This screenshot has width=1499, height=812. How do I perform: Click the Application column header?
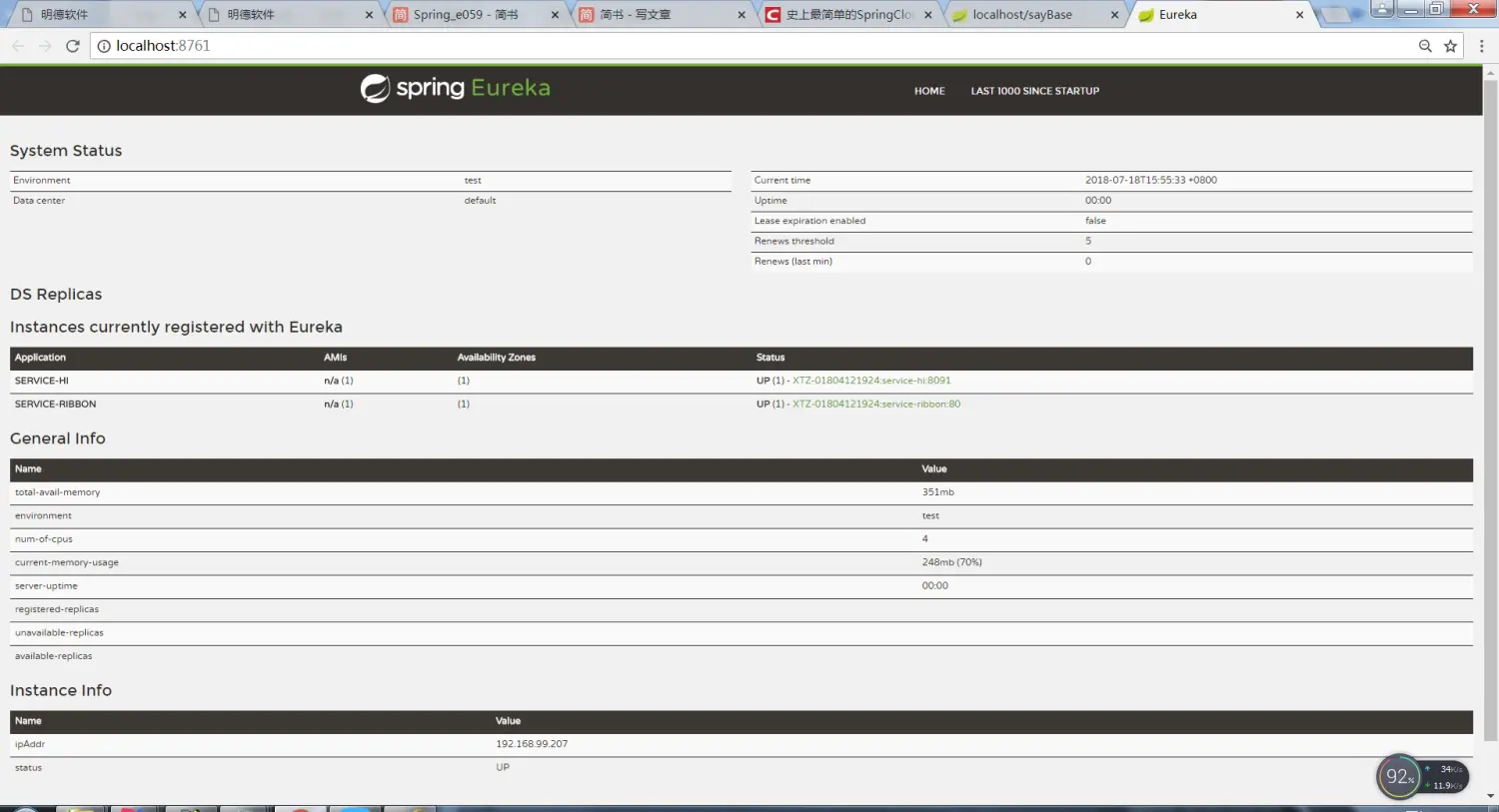click(40, 358)
